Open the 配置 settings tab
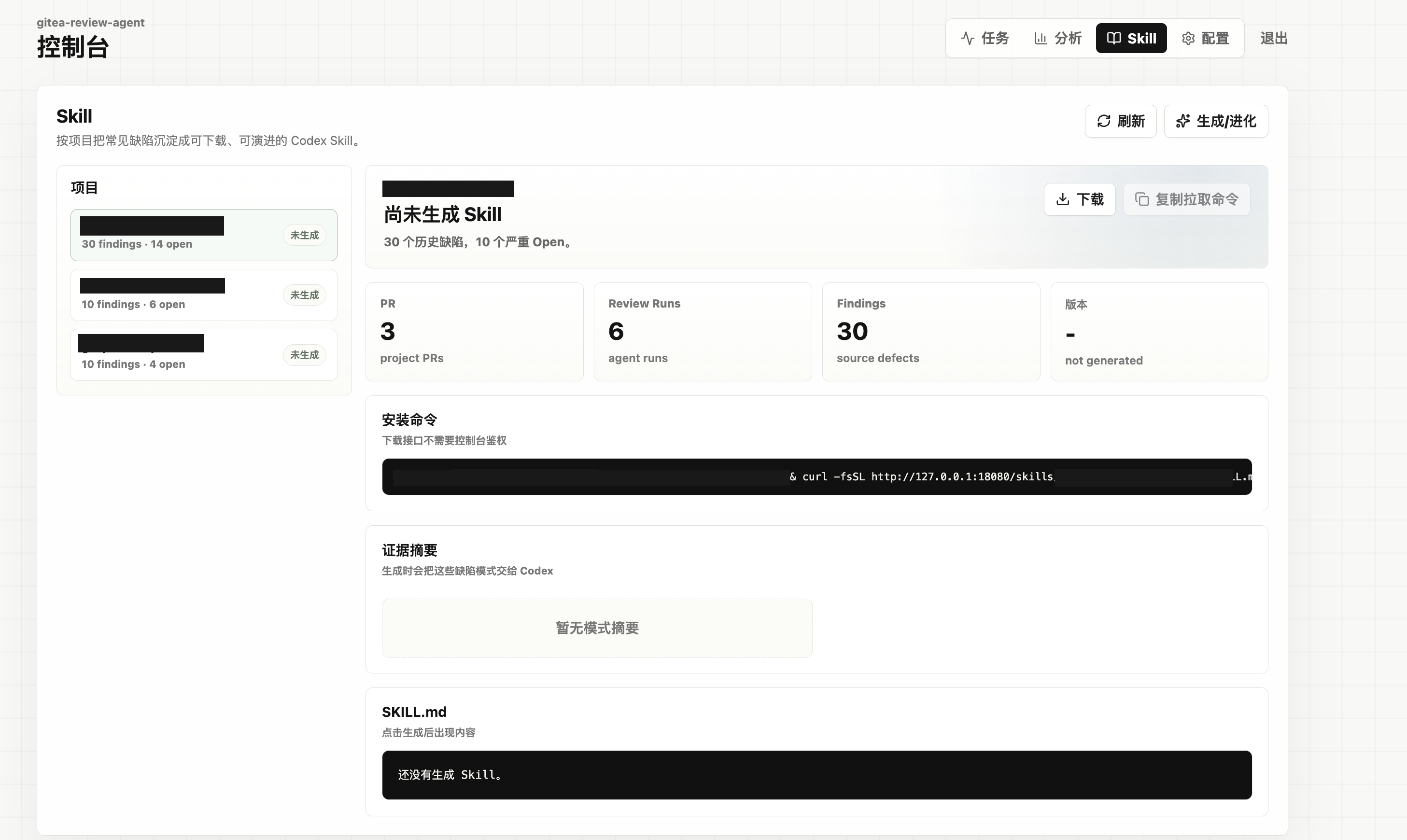The width and height of the screenshot is (1407, 840). click(1205, 38)
